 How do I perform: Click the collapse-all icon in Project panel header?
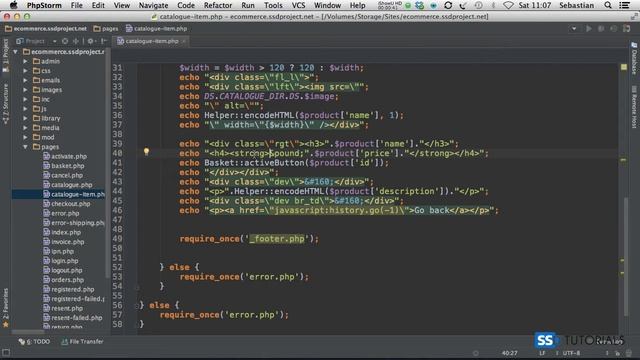pos(76,41)
